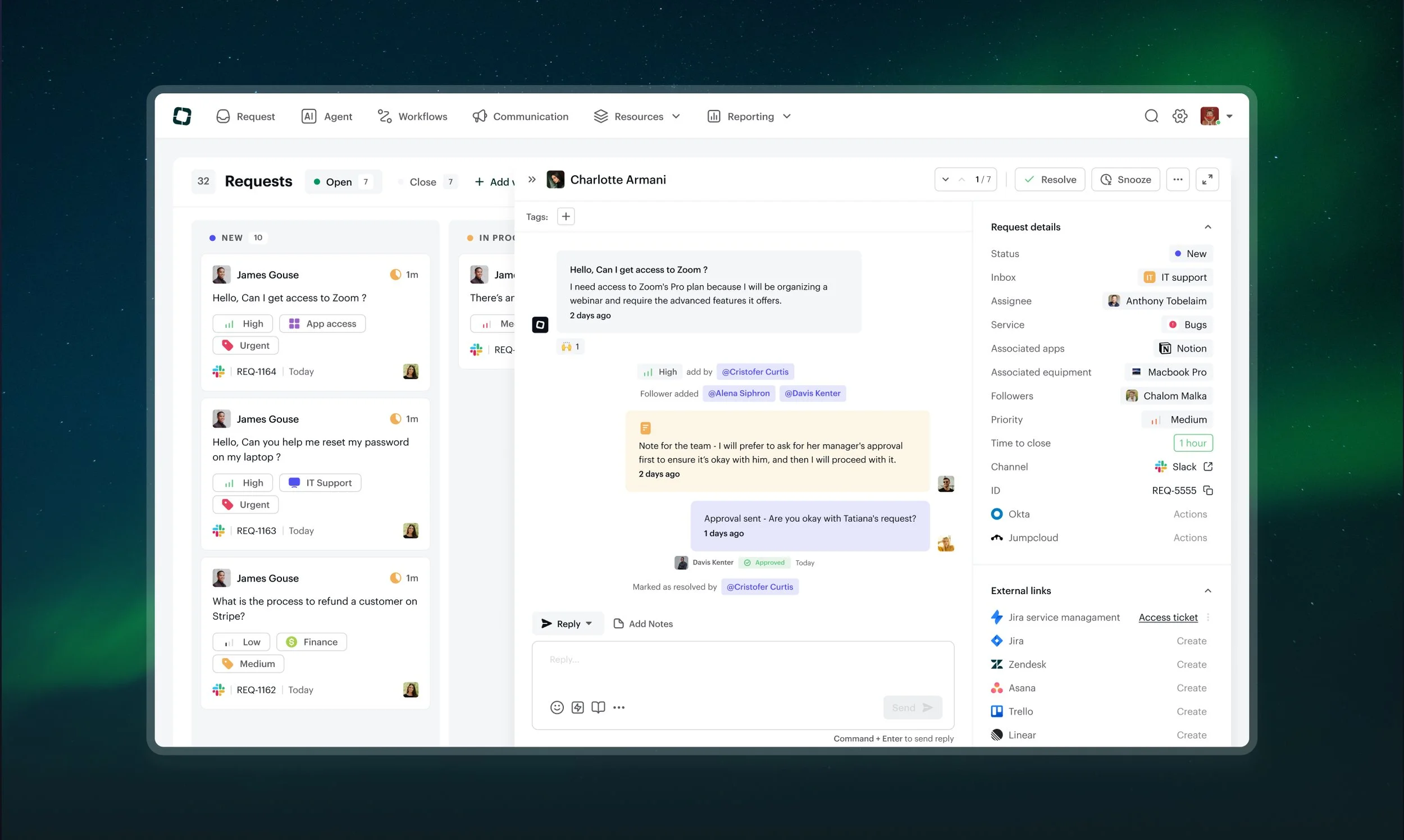Open the settings gear icon

point(1180,116)
